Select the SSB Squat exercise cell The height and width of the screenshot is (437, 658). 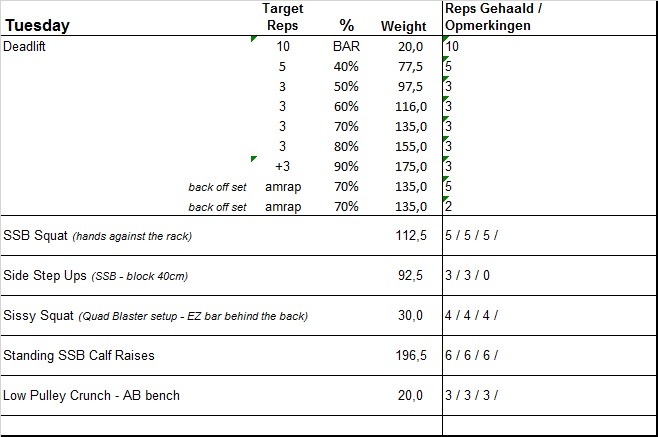coord(98,236)
